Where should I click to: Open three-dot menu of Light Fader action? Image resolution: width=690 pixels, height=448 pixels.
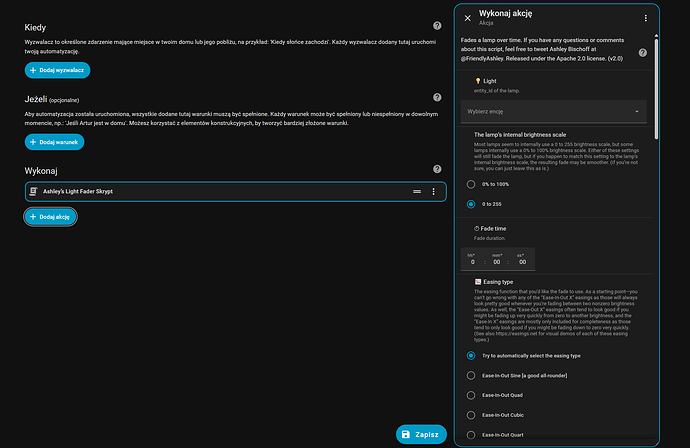point(433,191)
